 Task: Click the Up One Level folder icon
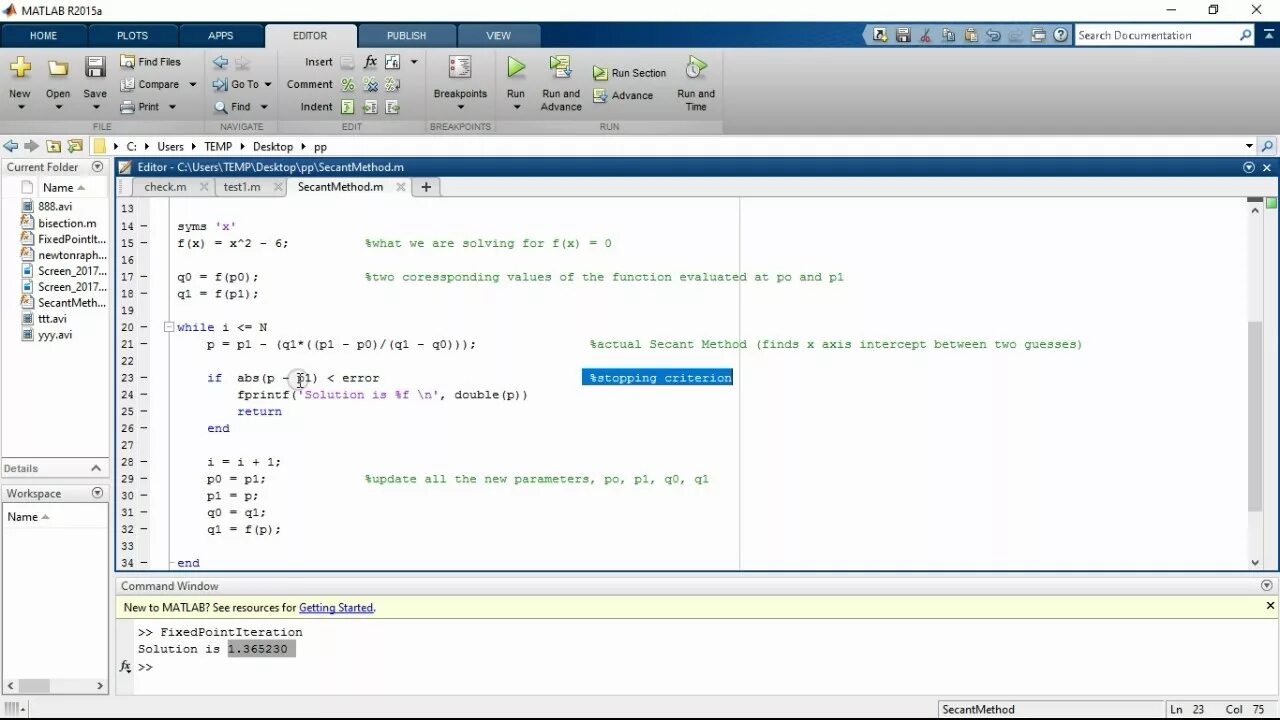pyautogui.click(x=54, y=146)
